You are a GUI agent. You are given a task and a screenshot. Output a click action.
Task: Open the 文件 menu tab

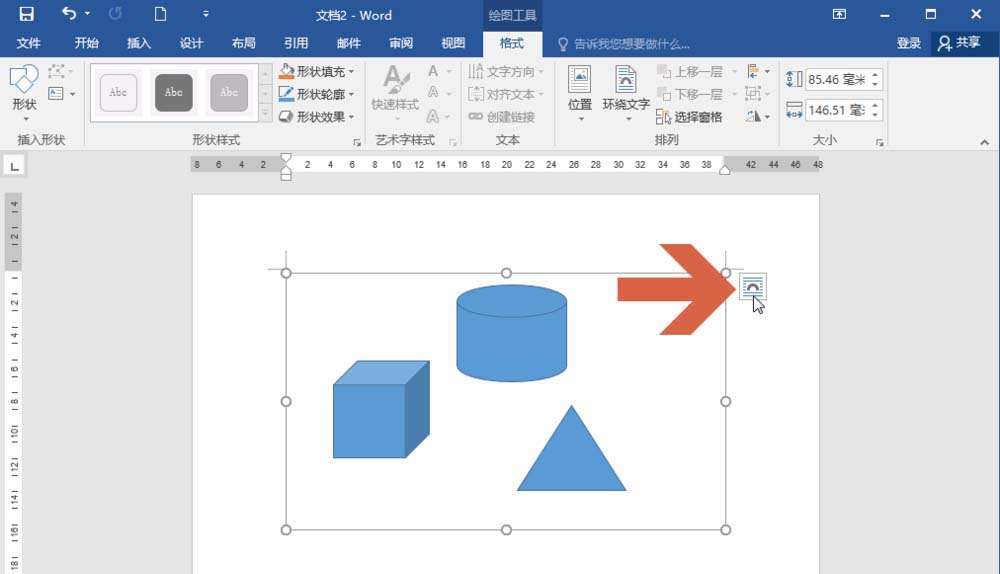click(28, 43)
